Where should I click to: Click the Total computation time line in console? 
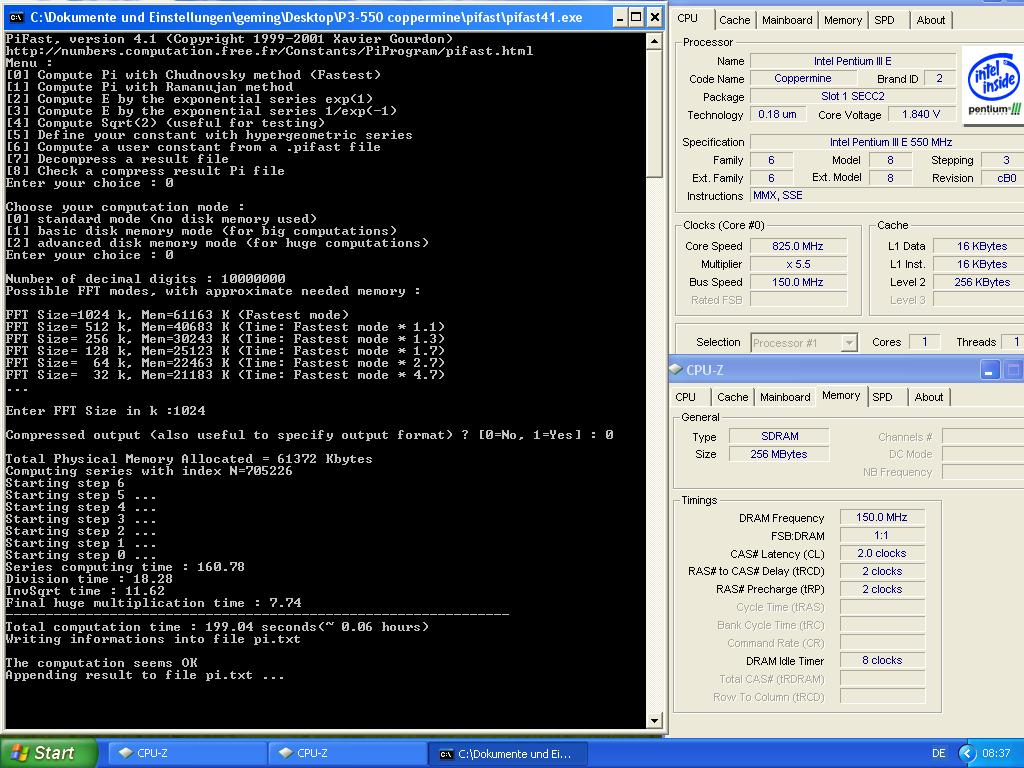pos(217,627)
